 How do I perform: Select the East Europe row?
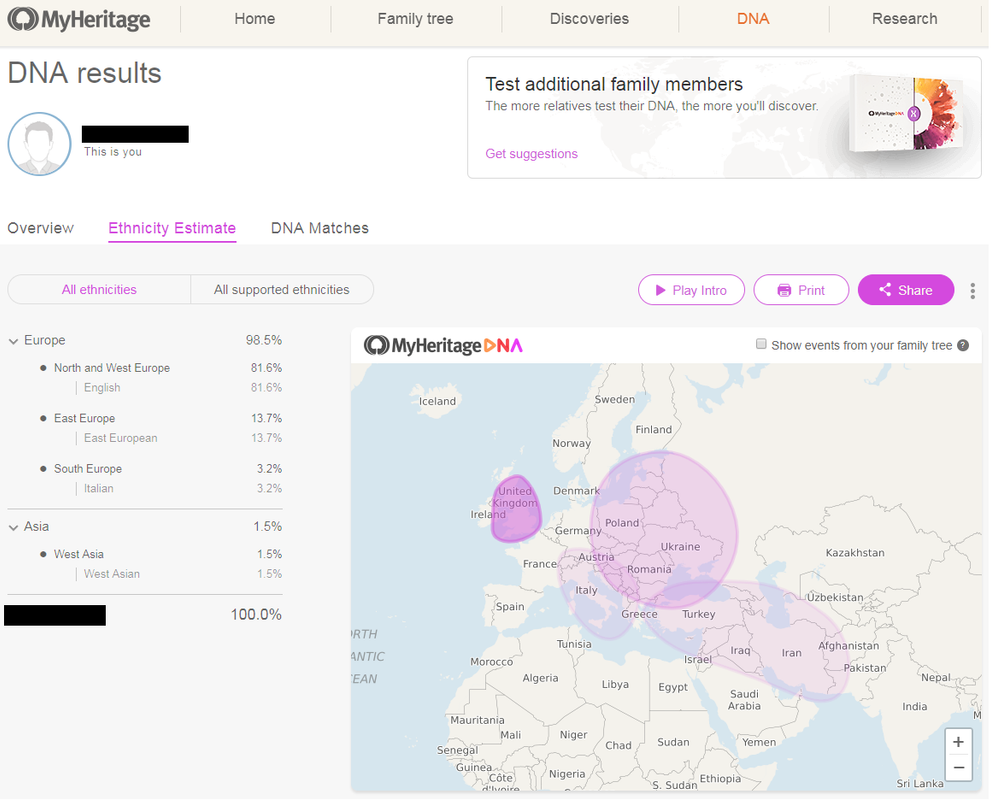(x=161, y=418)
